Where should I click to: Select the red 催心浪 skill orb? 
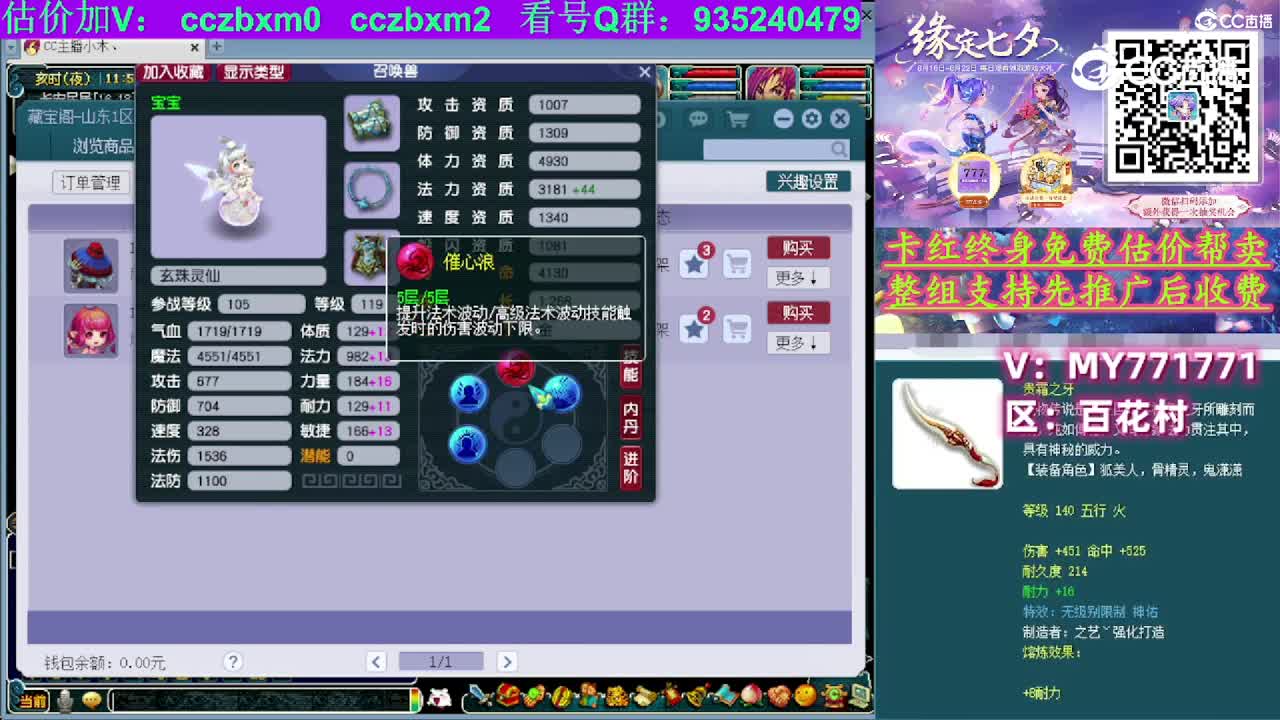pos(515,369)
